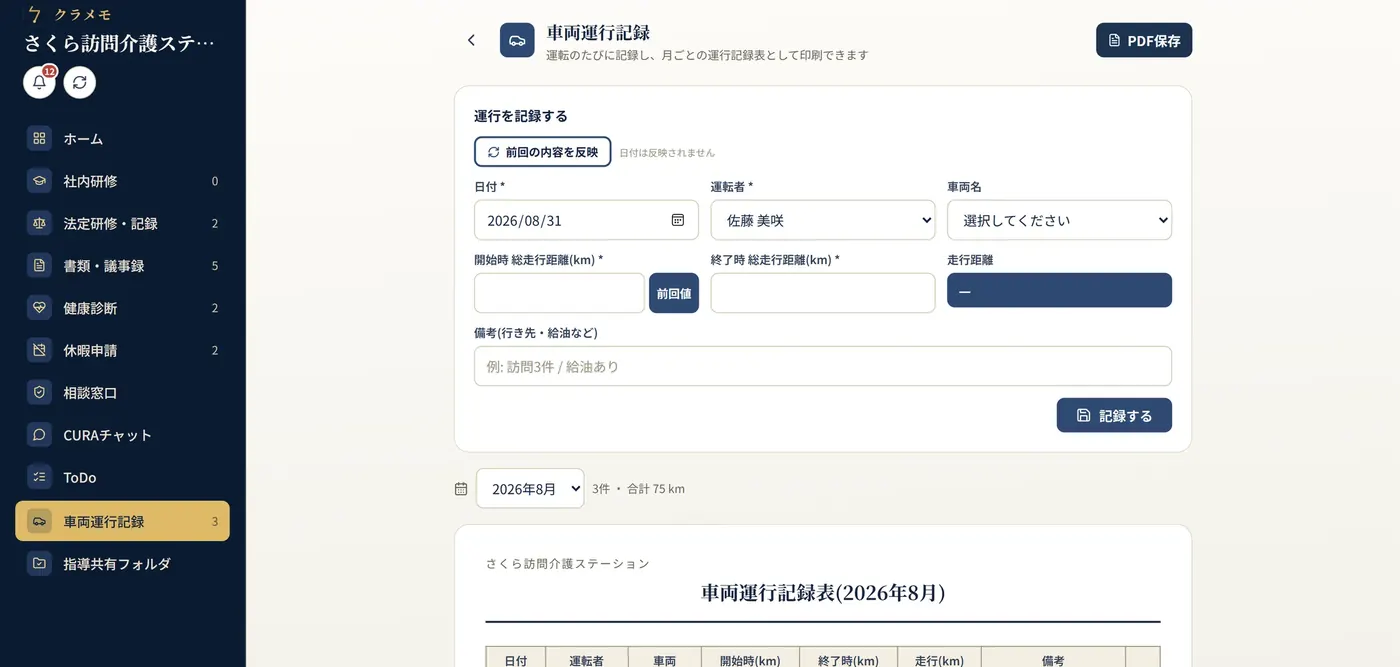The width and height of the screenshot is (1400, 667).
Task: Click the 備考 column header in table
Action: coord(1053,660)
